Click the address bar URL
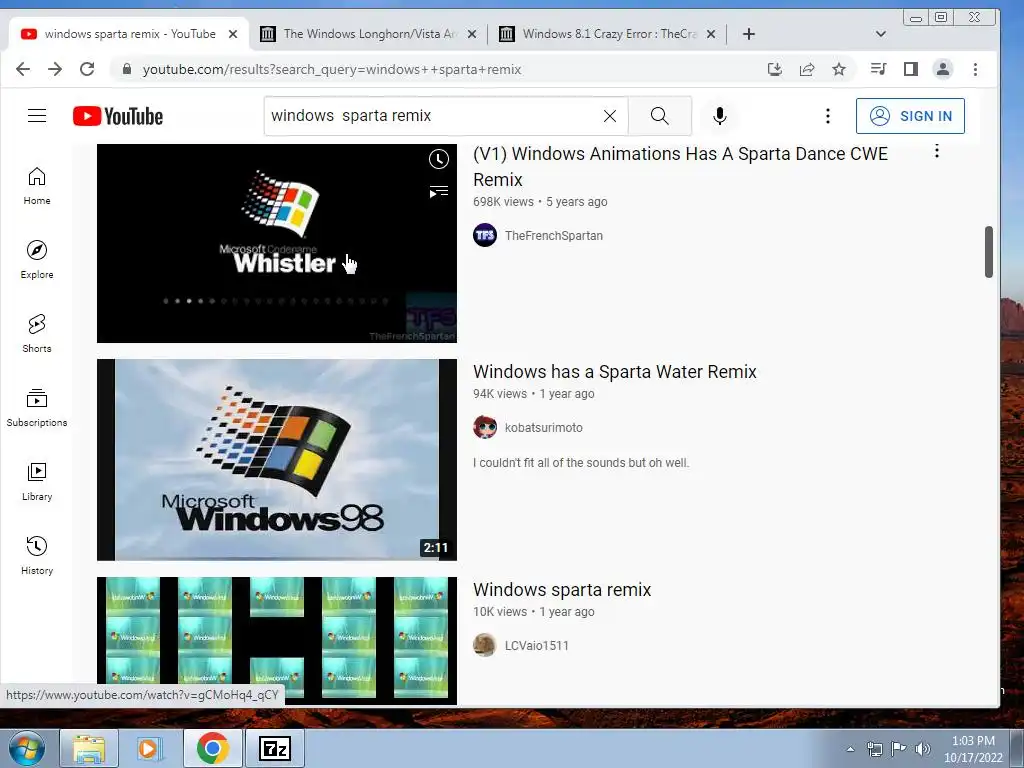Image resolution: width=1024 pixels, height=768 pixels. pyautogui.click(x=332, y=69)
